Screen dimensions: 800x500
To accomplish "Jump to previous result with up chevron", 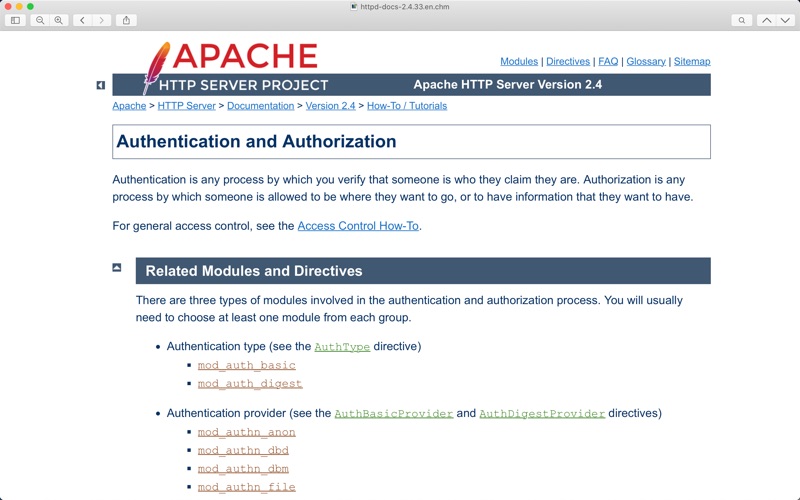I will (766, 20).
